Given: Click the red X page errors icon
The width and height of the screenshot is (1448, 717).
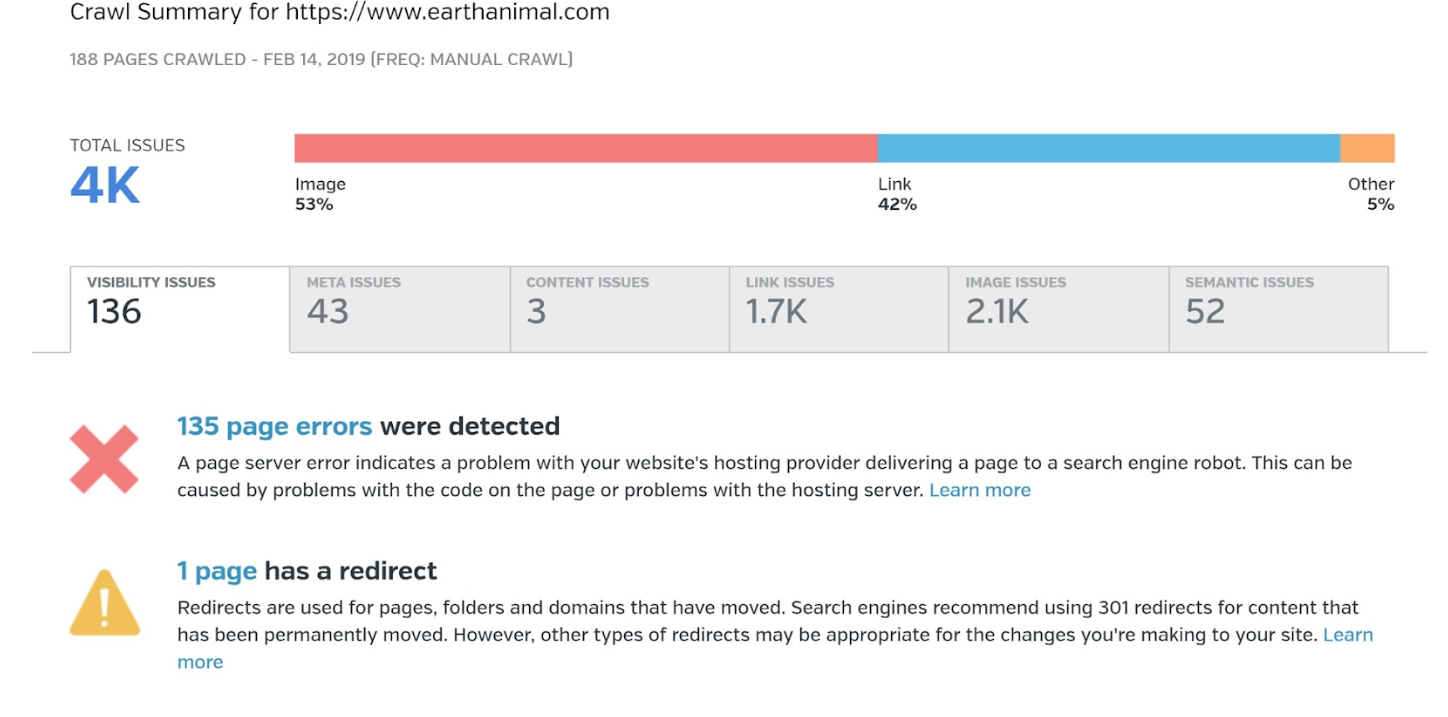Looking at the screenshot, I should 104,459.
